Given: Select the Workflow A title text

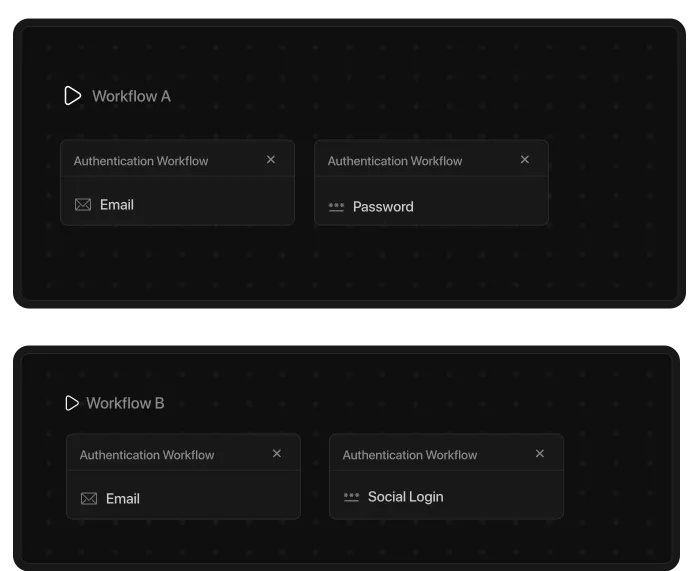Looking at the screenshot, I should 131,96.
